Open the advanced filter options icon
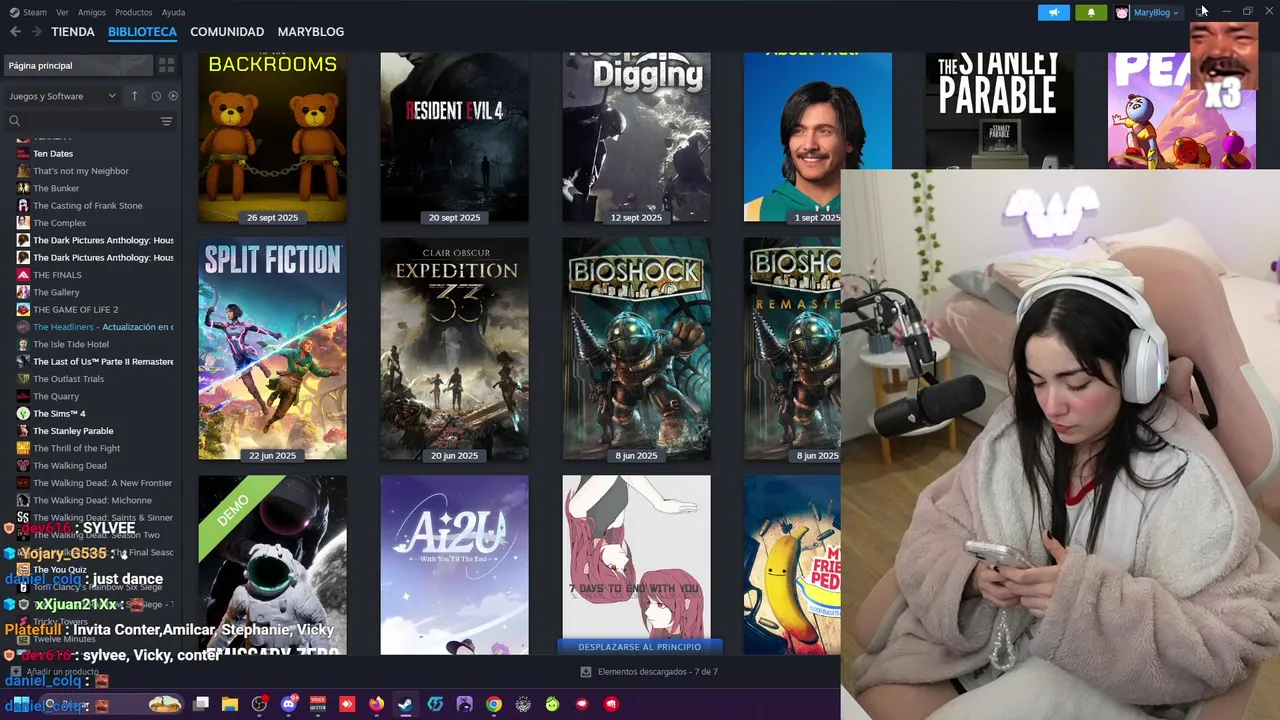 [x=167, y=121]
